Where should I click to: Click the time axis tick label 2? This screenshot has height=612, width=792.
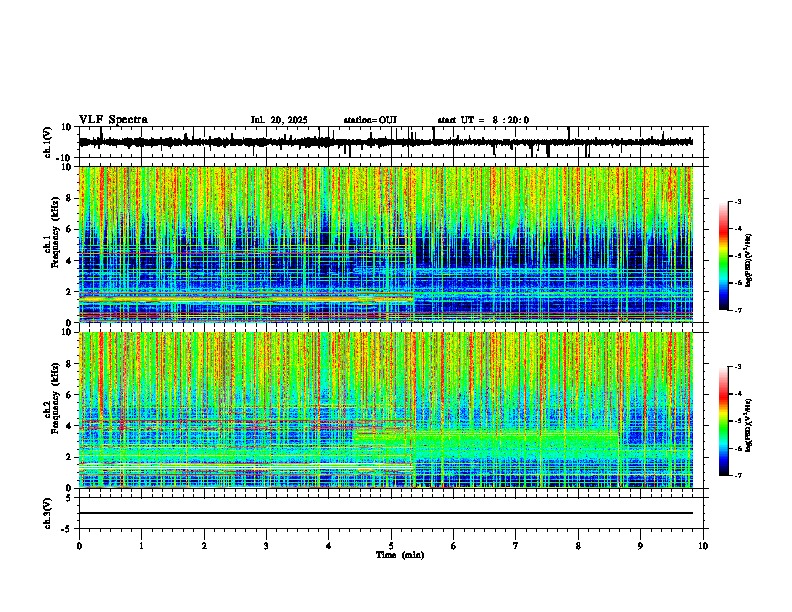tap(204, 546)
